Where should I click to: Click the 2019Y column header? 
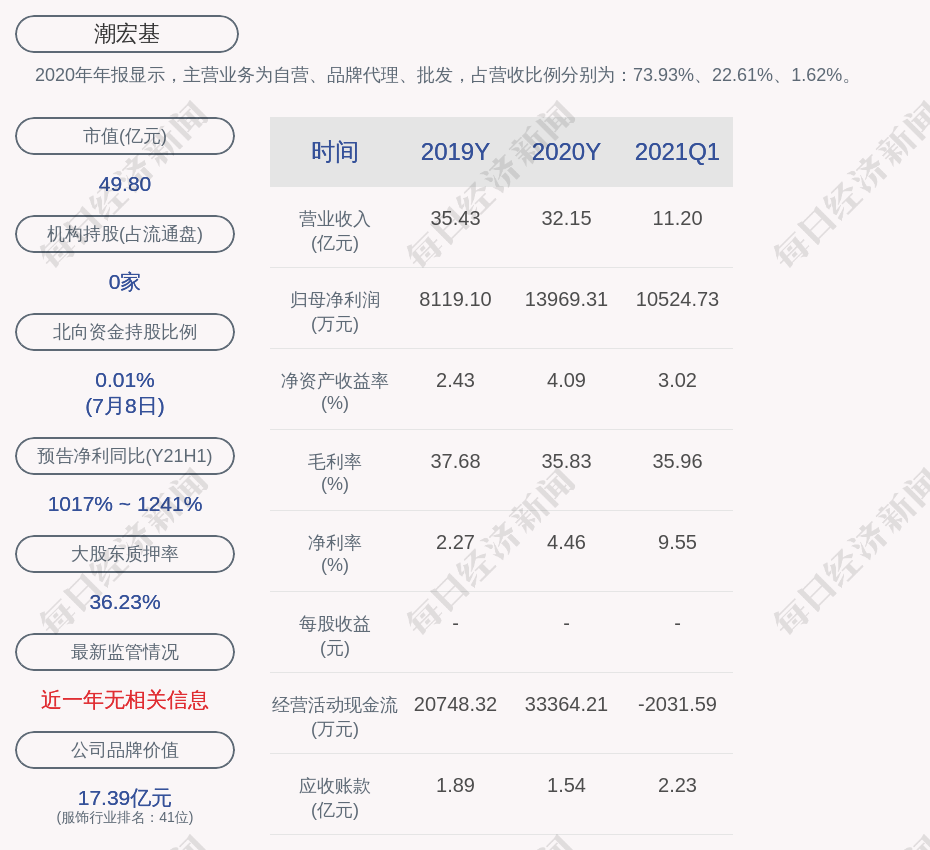pos(455,152)
